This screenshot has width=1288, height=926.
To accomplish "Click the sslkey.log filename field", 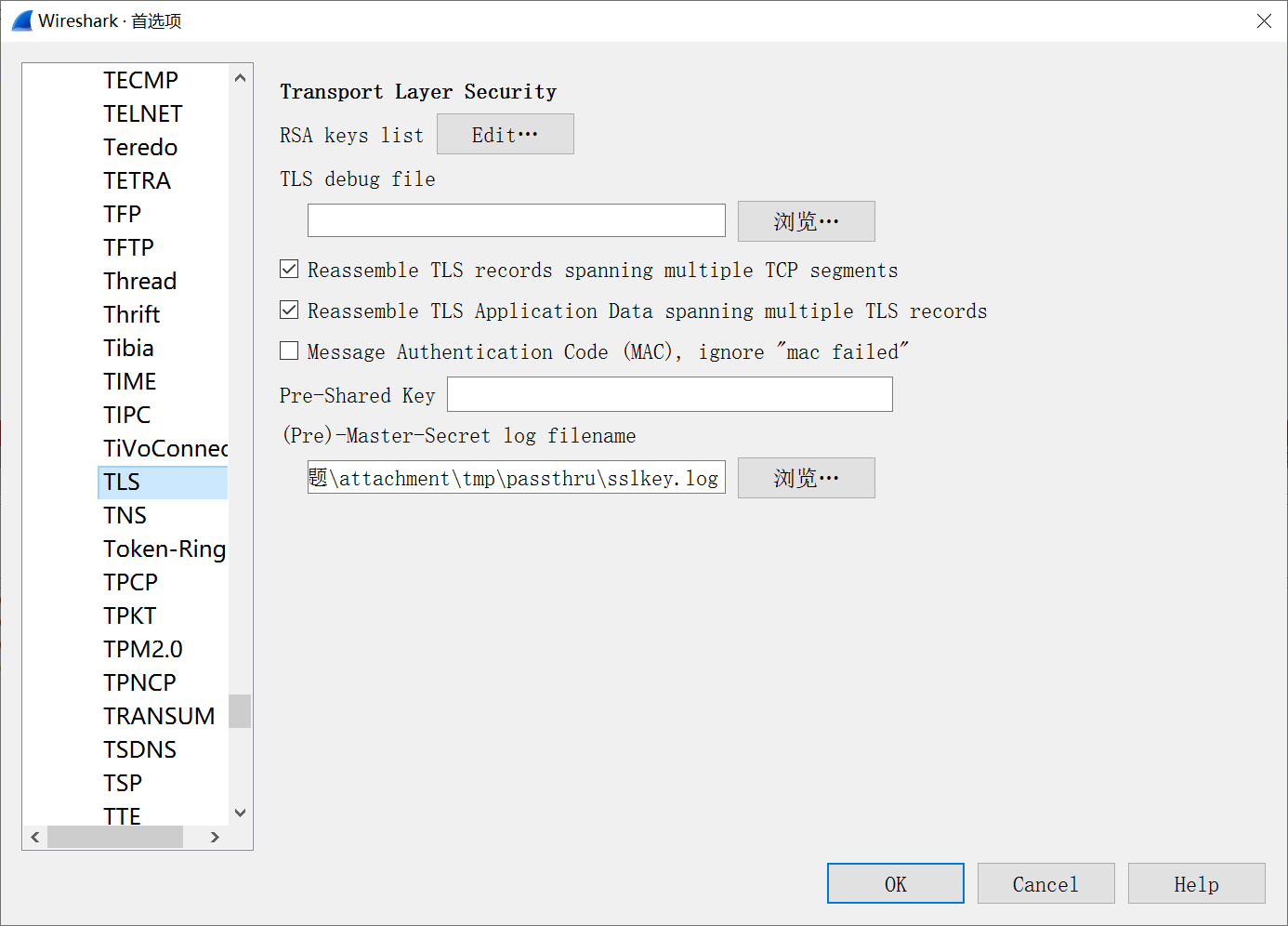I will 517,477.
